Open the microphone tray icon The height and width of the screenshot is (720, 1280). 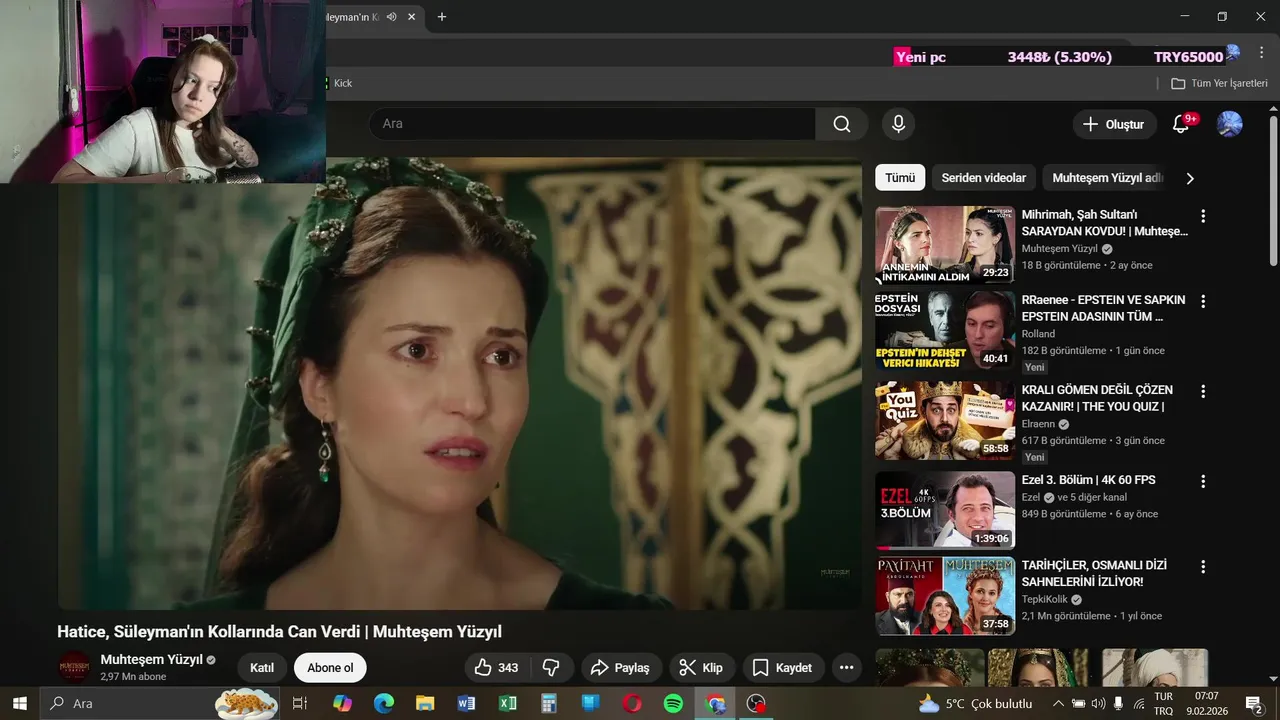1118,703
